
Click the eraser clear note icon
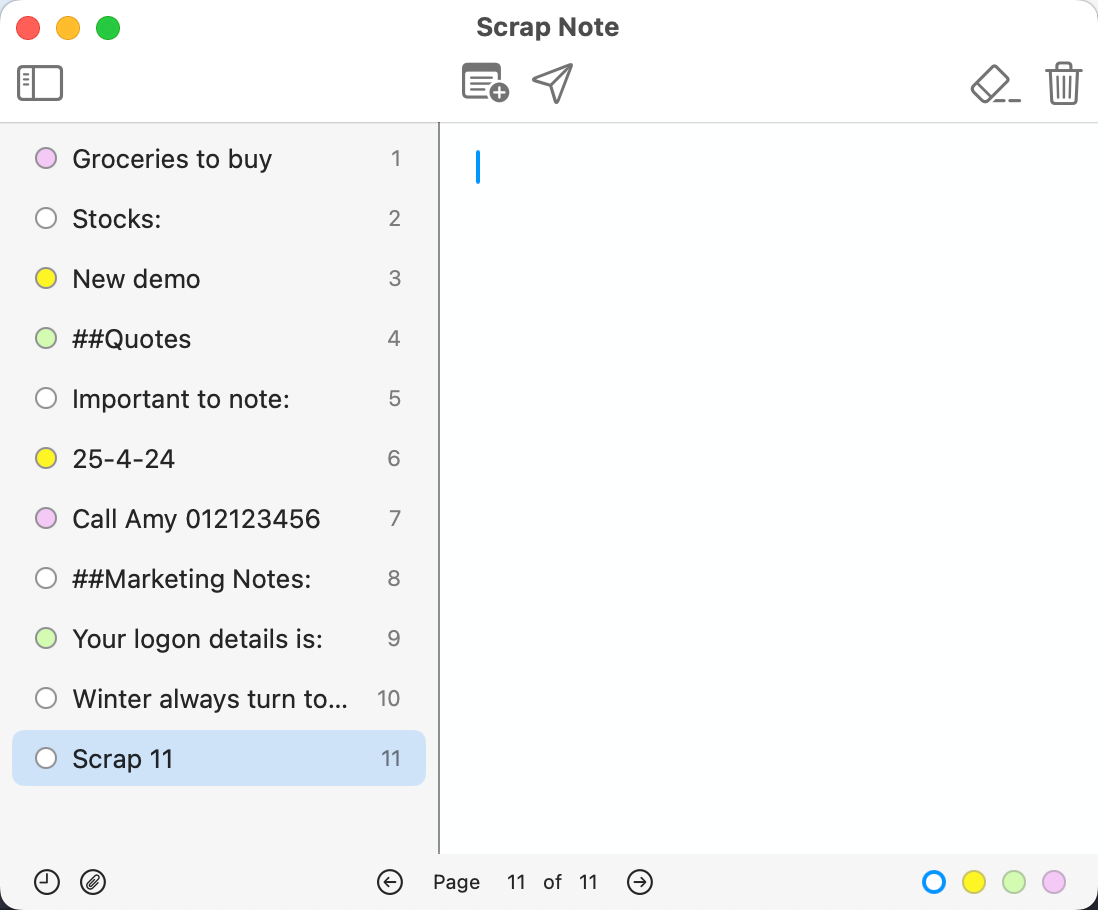[995, 84]
